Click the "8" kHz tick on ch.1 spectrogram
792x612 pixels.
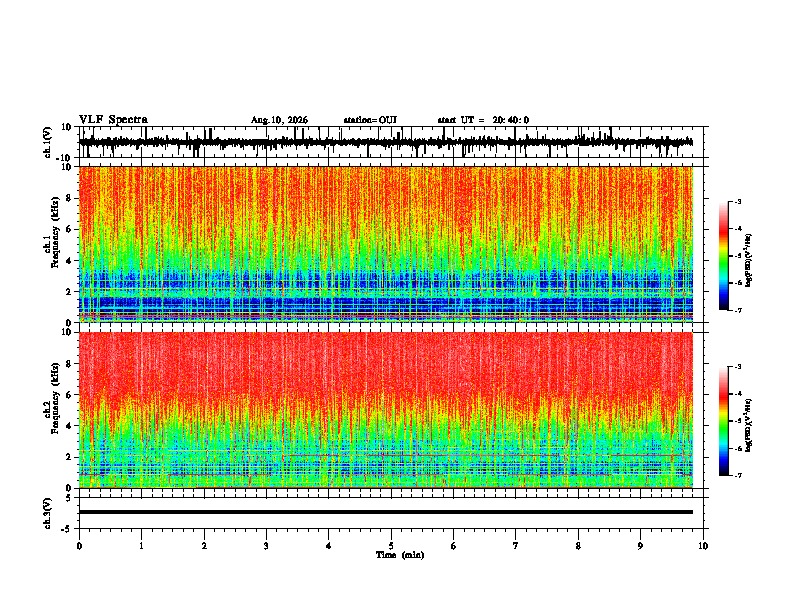(x=70, y=198)
